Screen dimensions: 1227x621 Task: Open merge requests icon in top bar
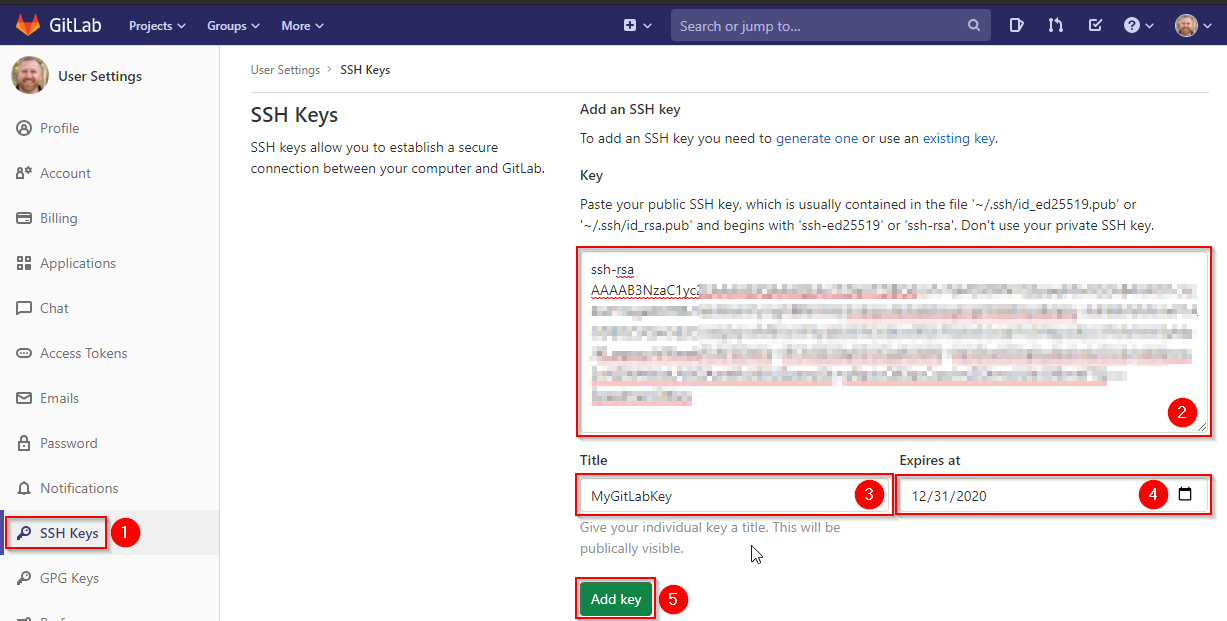(x=1055, y=26)
